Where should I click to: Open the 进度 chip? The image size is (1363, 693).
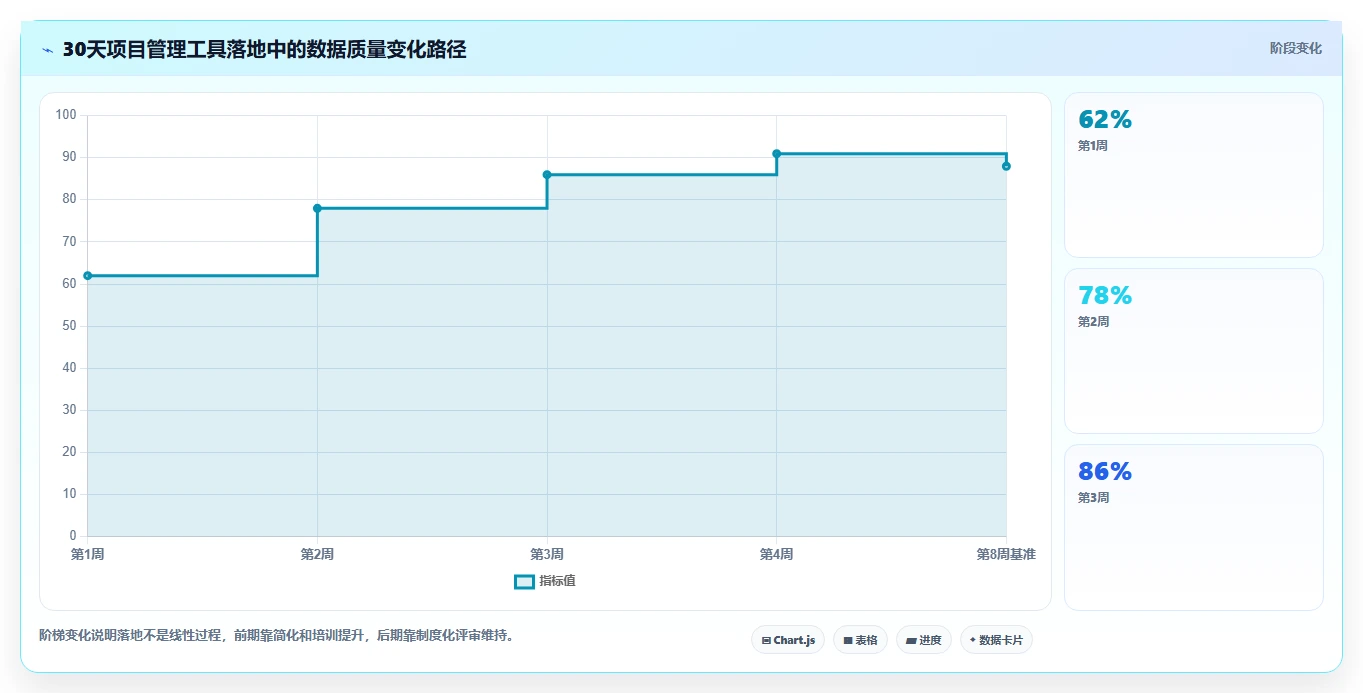(924, 640)
